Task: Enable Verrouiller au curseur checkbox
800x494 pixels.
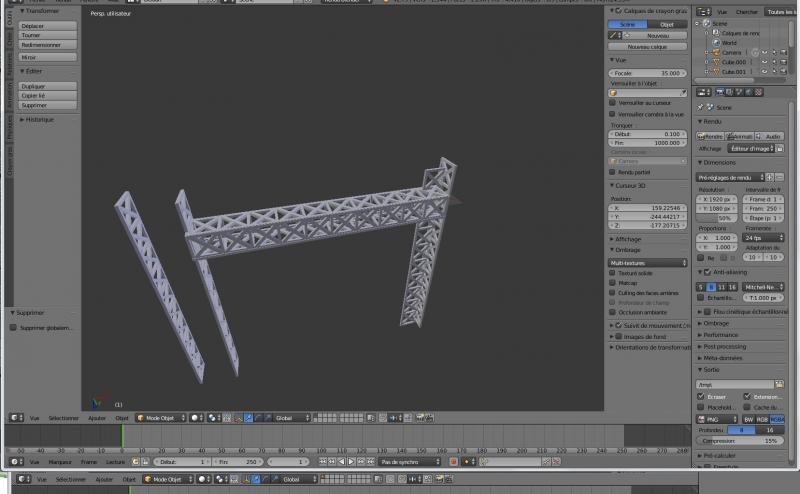Action: click(613, 103)
